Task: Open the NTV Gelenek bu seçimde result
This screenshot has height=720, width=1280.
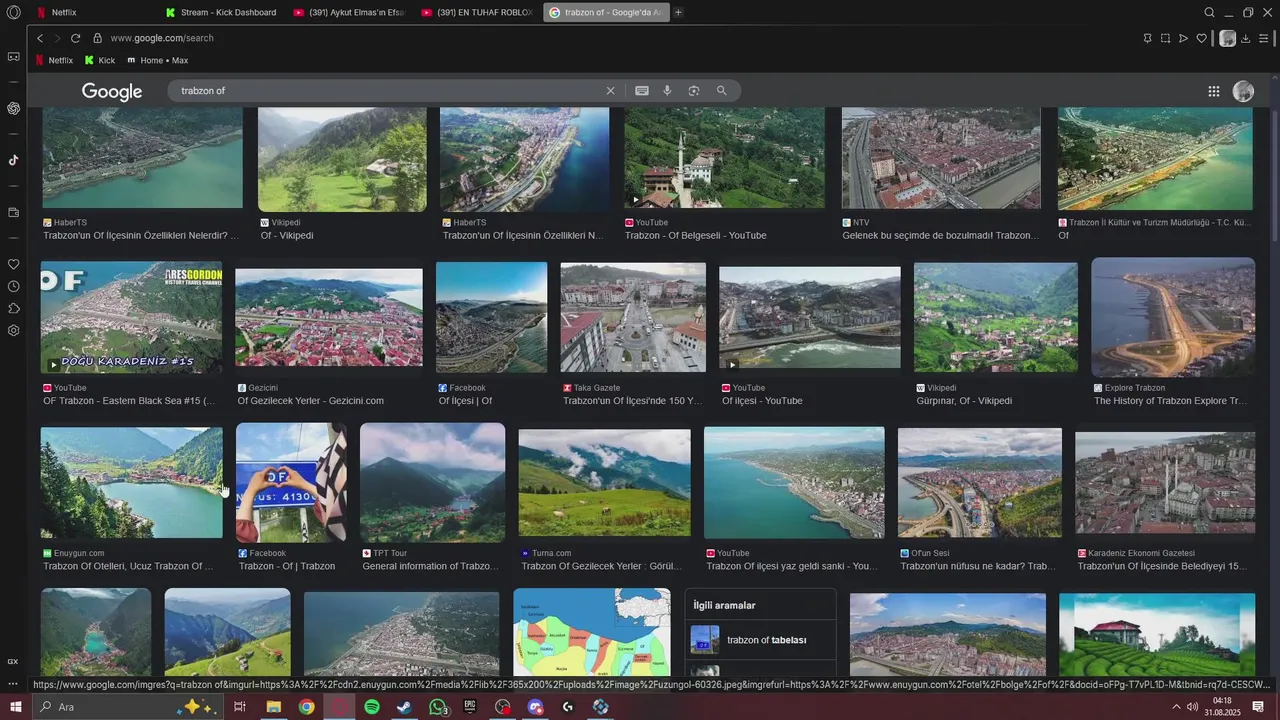Action: point(941,159)
